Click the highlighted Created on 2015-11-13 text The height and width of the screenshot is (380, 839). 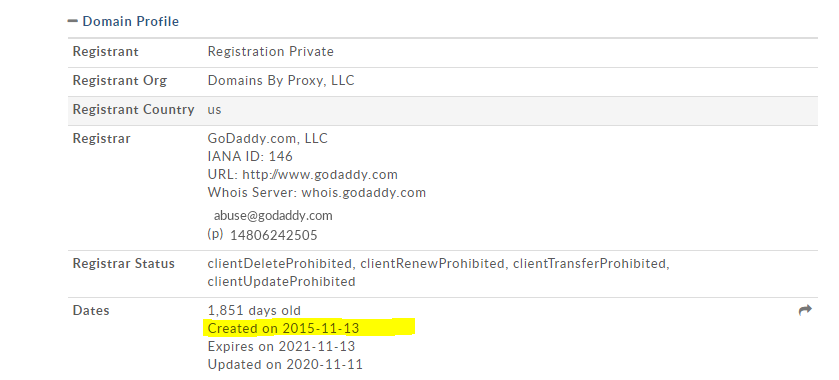pos(284,328)
